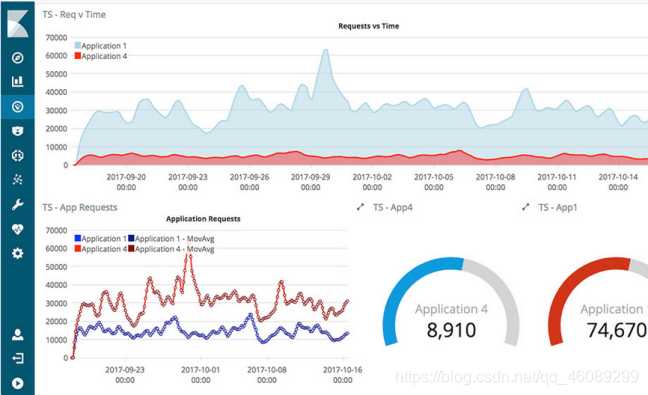Viewport: 648px width, 395px height.
Task: Open Graph via connected nodes icon
Action: (17, 180)
